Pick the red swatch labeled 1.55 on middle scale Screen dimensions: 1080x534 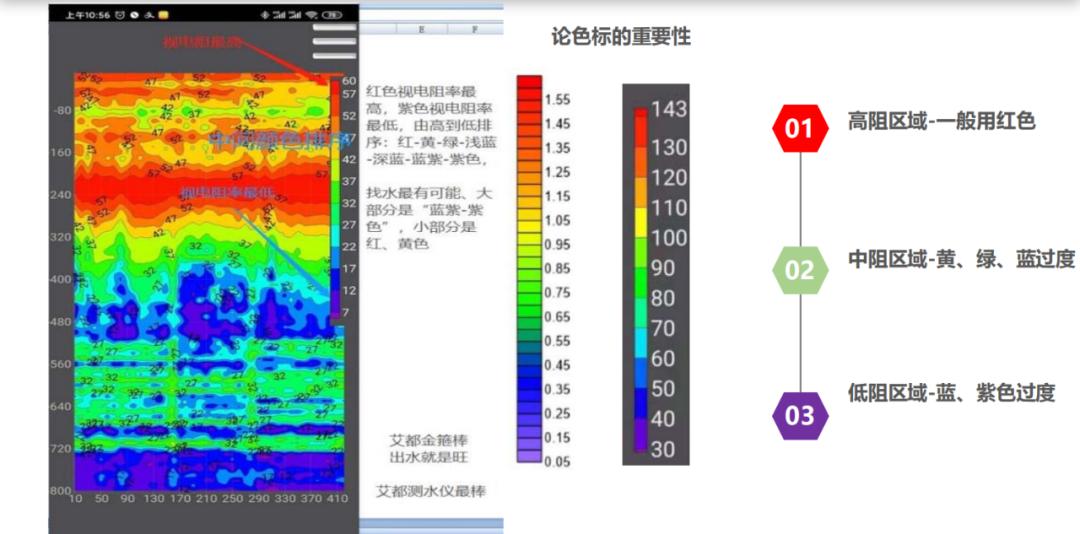tap(529, 94)
